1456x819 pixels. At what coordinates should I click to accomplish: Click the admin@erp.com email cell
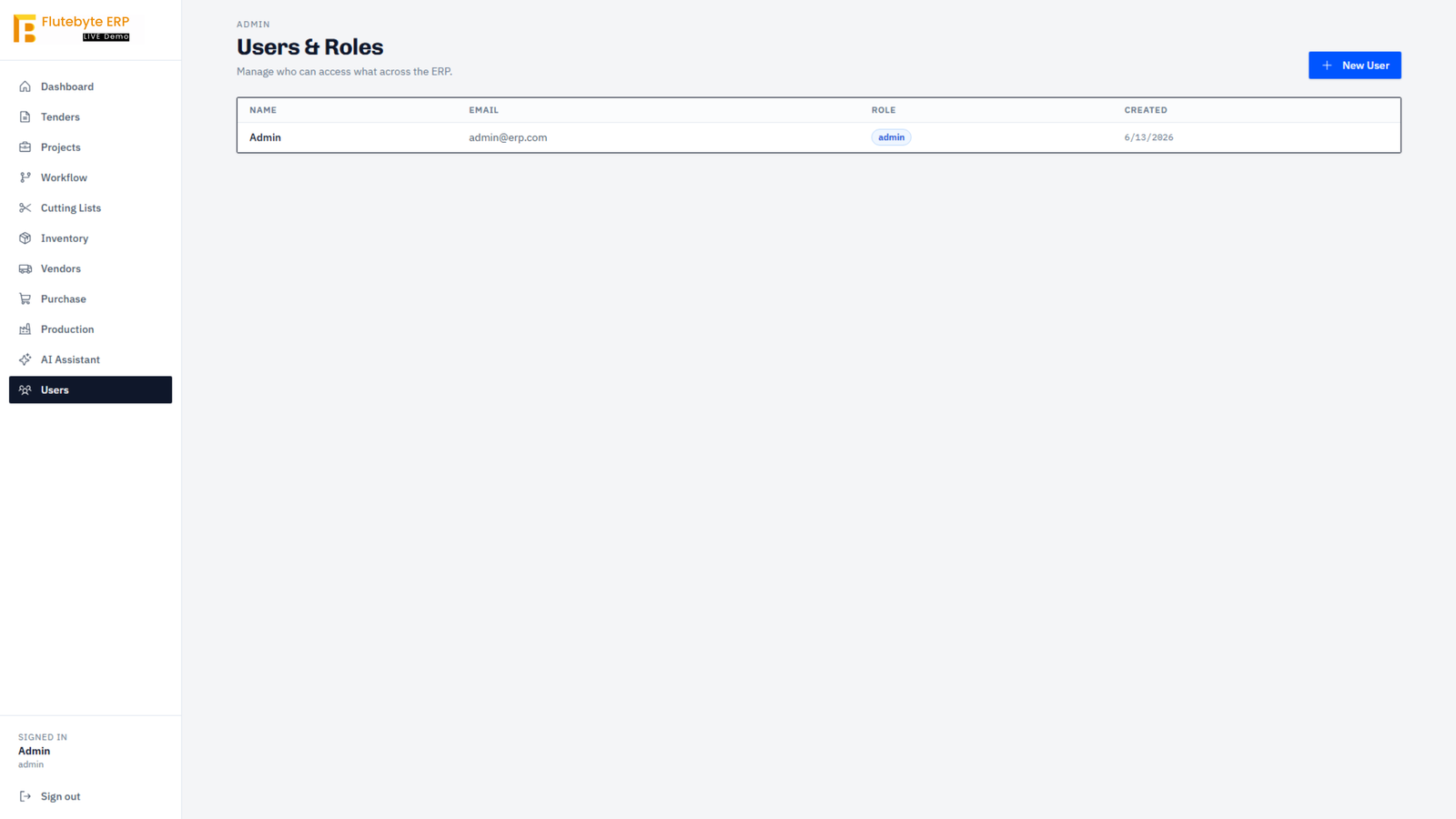pyautogui.click(x=508, y=137)
